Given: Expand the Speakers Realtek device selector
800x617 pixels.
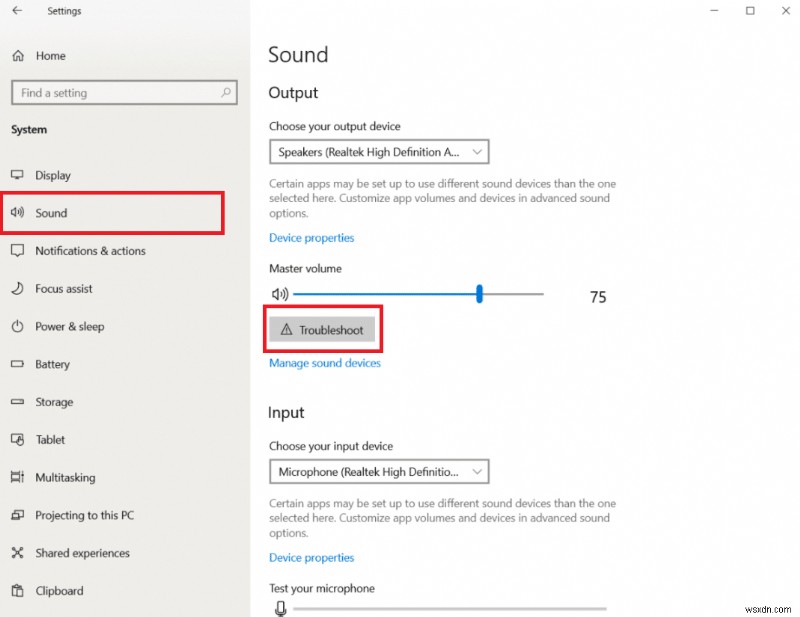Looking at the screenshot, I should 378,151.
